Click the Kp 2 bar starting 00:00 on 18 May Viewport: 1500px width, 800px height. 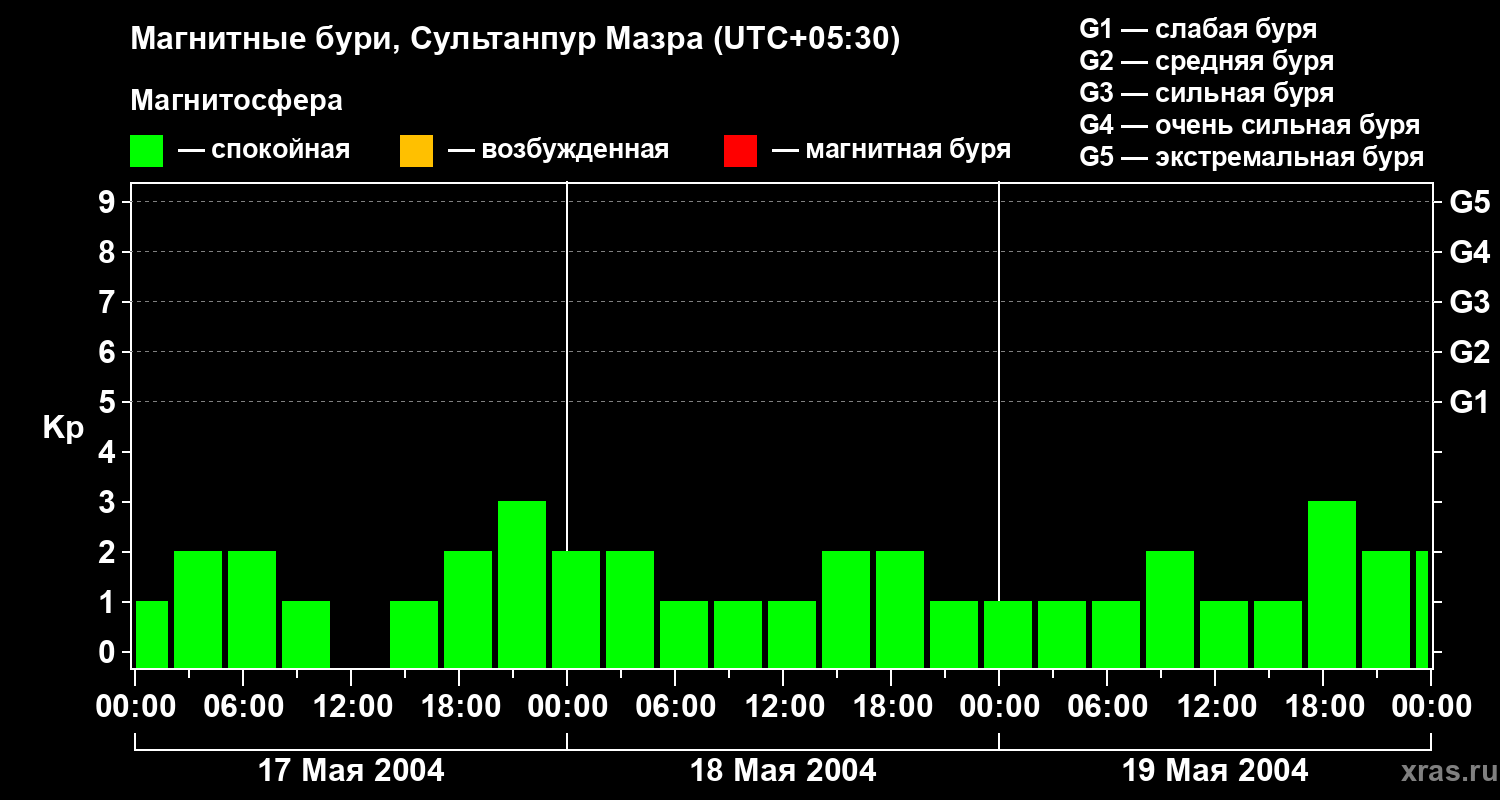pos(576,609)
